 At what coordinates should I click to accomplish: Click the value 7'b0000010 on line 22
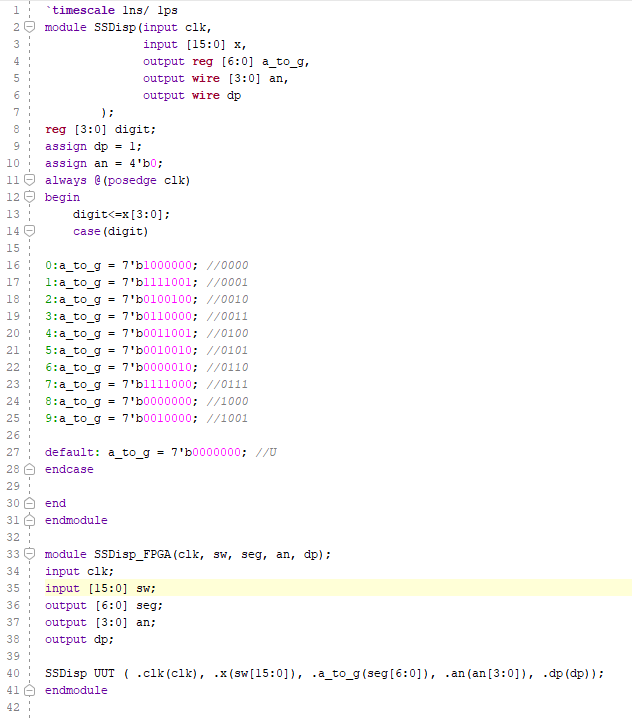[157, 367]
